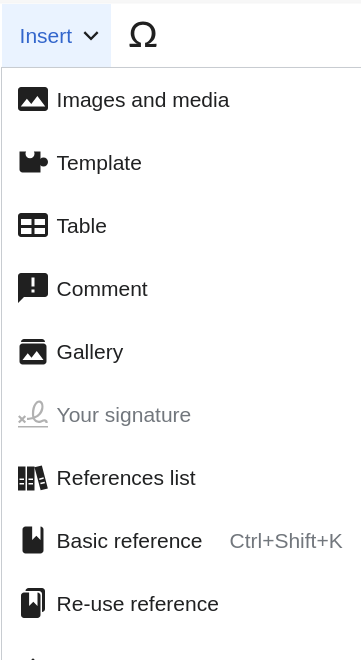The height and width of the screenshot is (660, 361).
Task: Click the Template puzzle piece icon
Action: click(33, 162)
